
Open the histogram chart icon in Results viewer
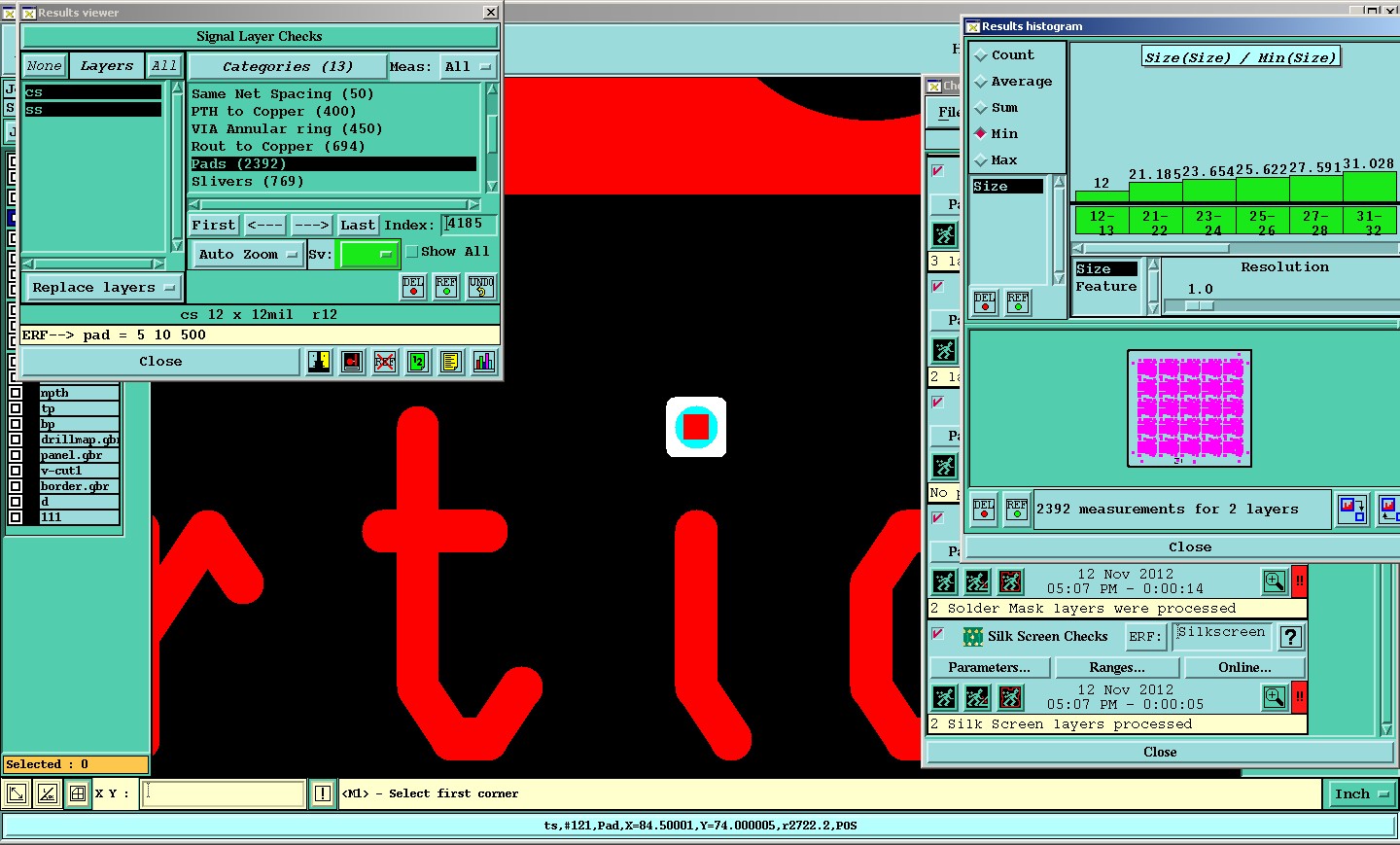point(484,362)
